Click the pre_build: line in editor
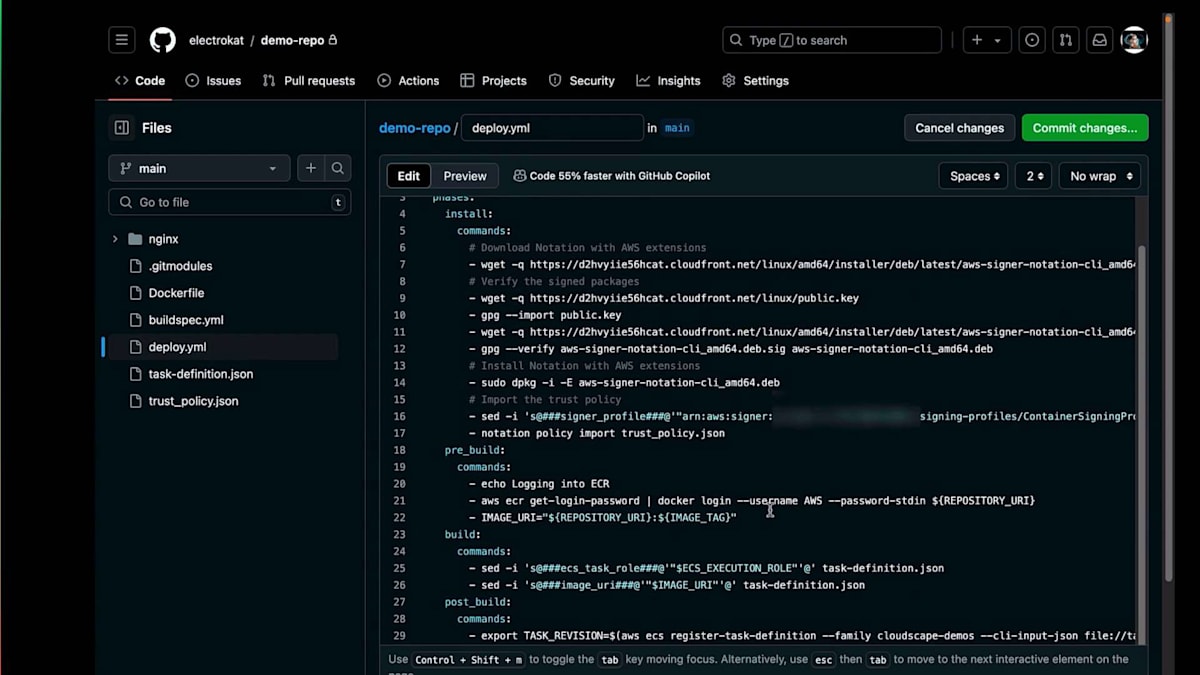The height and width of the screenshot is (675, 1200). click(x=475, y=450)
